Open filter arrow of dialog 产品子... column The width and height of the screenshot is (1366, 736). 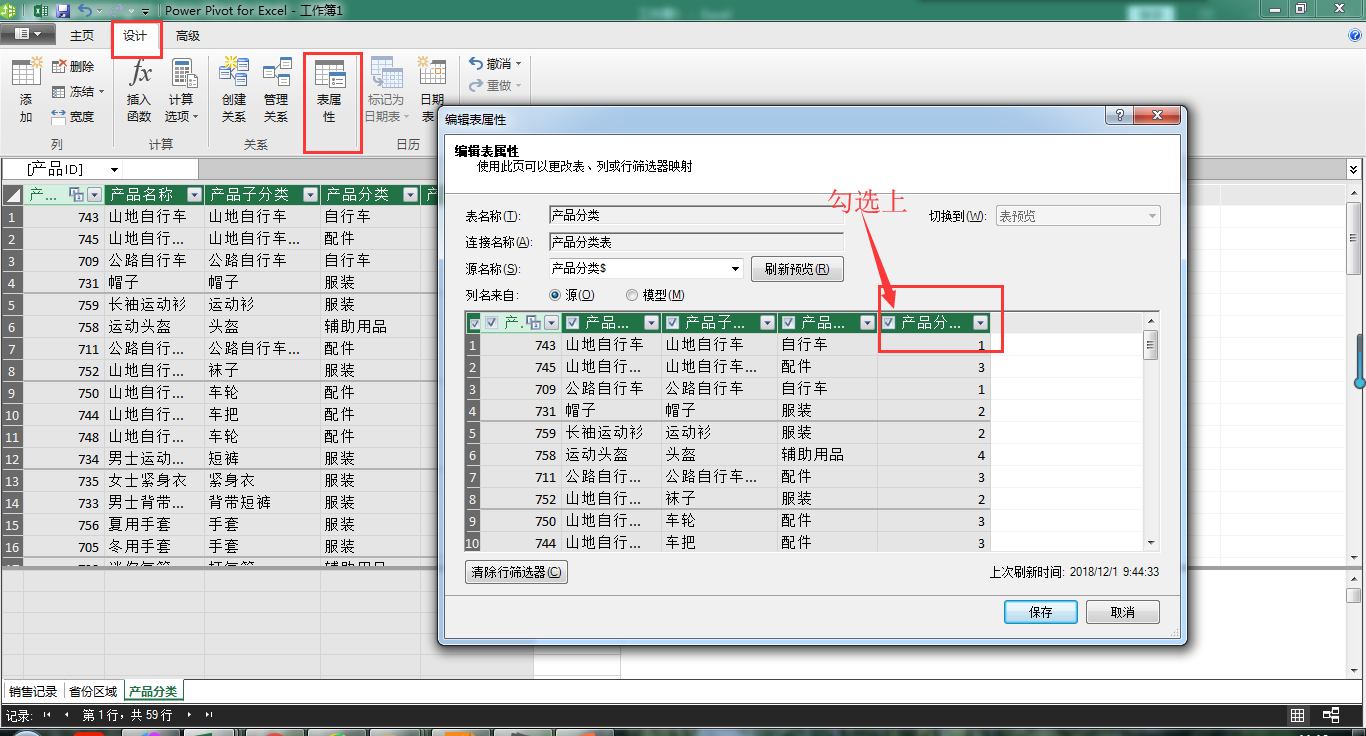point(767,322)
